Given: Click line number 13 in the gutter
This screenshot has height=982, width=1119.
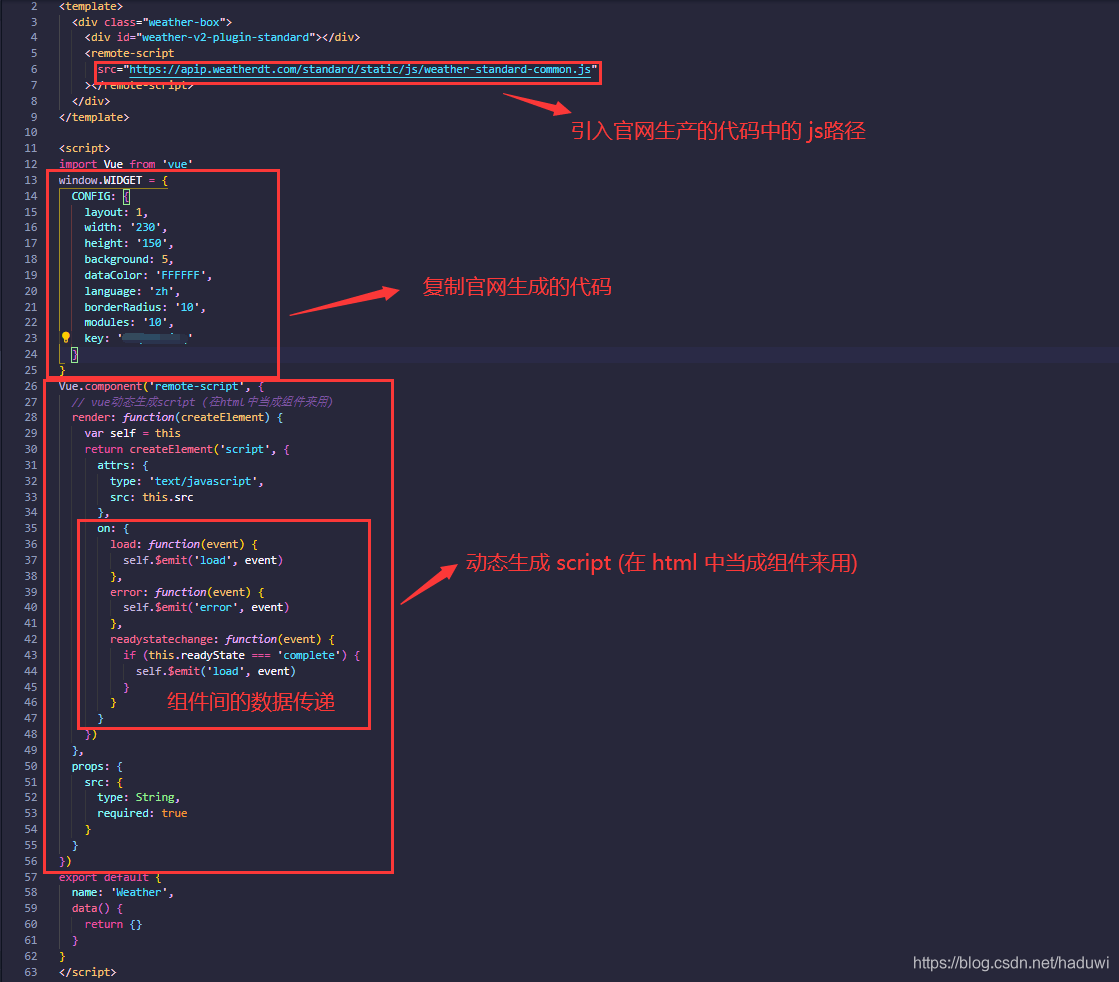Looking at the screenshot, I should point(31,180).
